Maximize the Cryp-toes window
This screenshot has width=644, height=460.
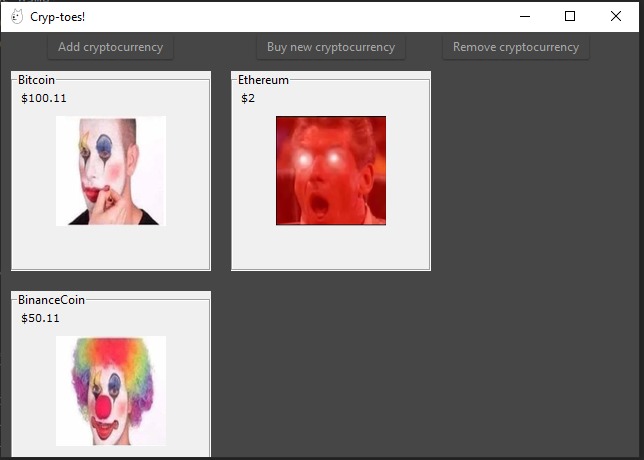[570, 16]
